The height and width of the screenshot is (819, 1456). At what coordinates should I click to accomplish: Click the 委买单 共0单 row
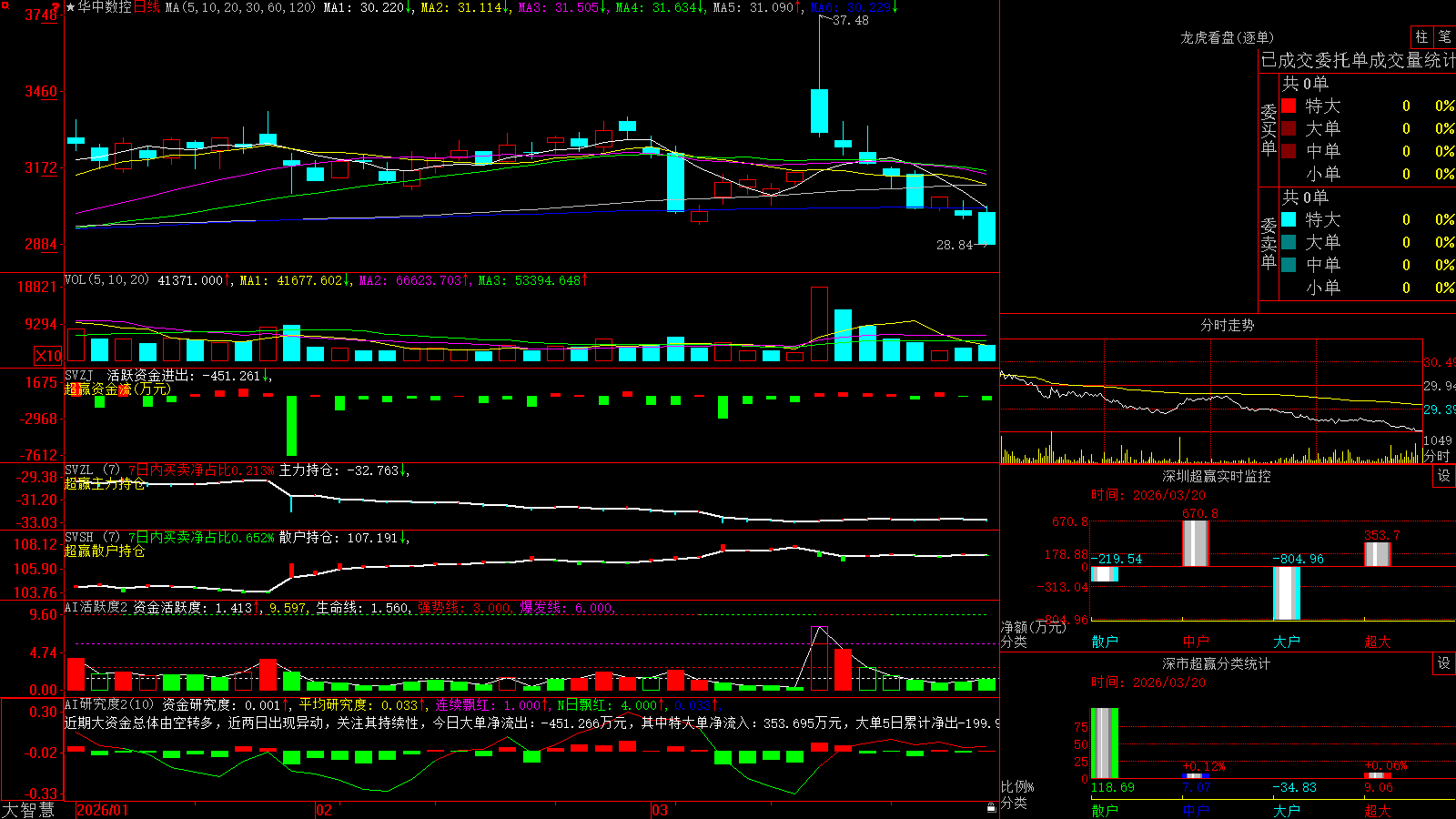click(1305, 84)
